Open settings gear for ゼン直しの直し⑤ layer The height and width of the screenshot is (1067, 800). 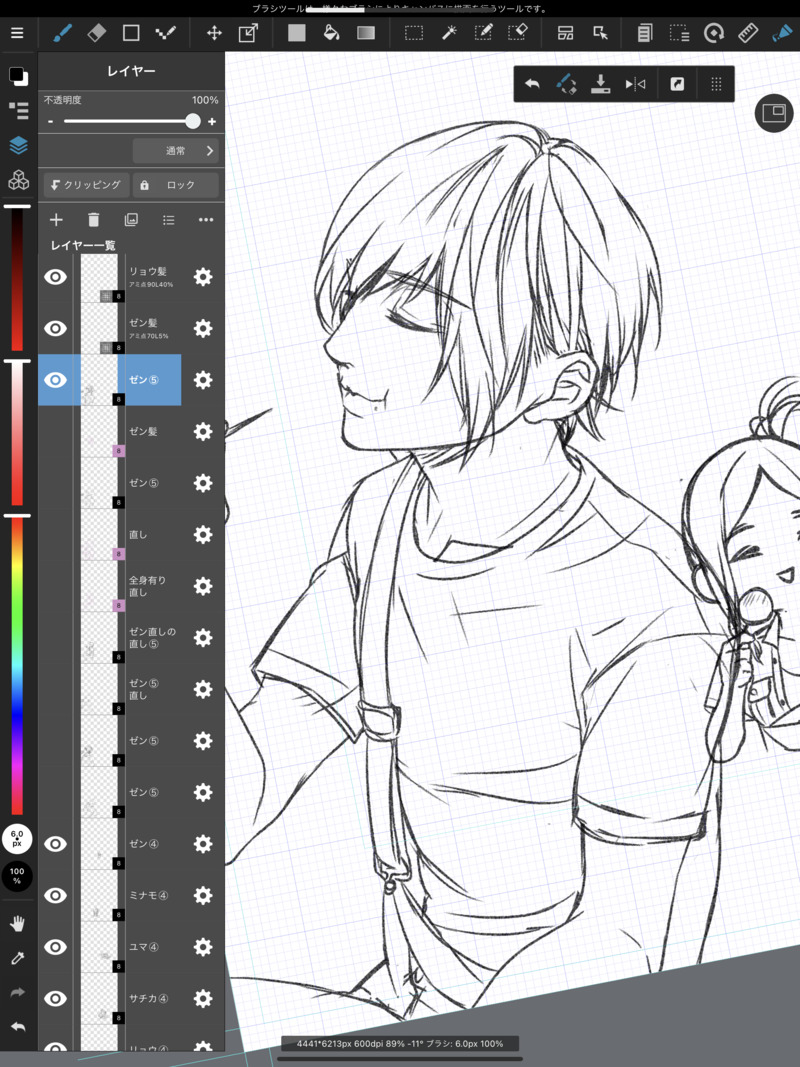coord(203,638)
